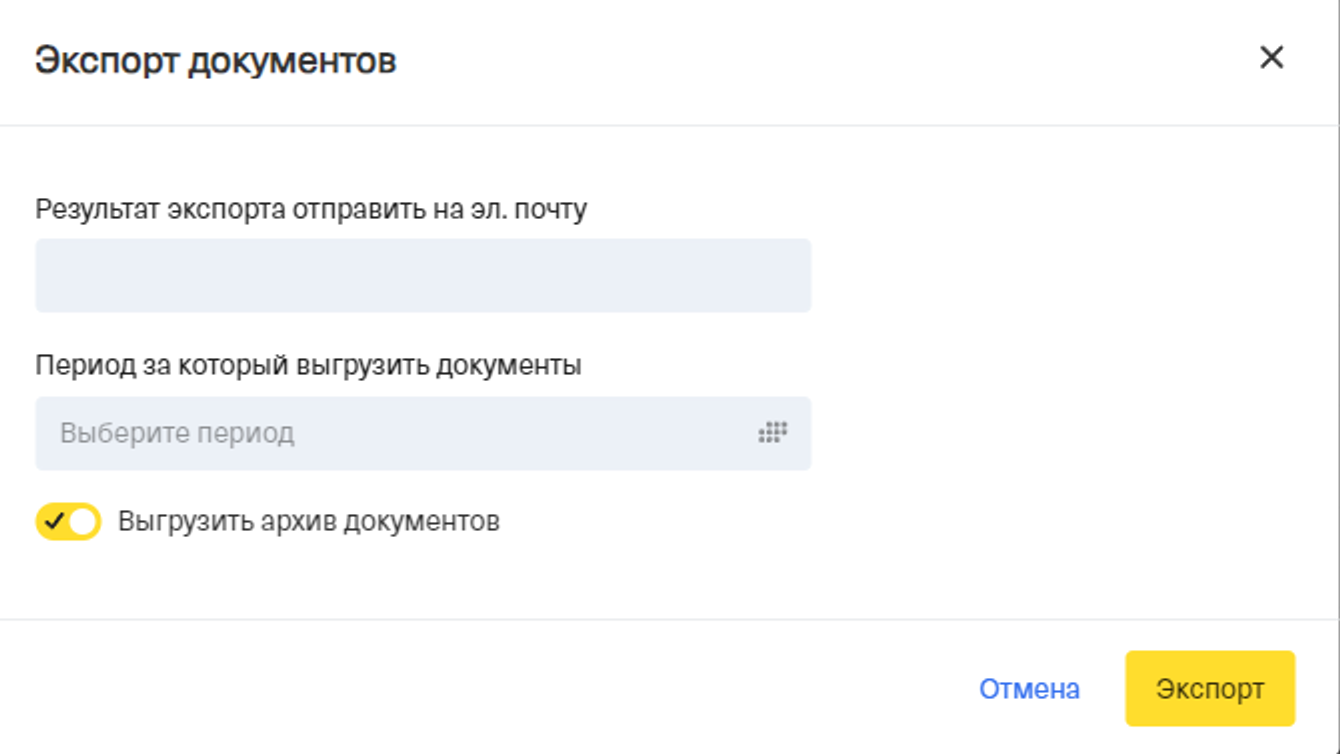The height and width of the screenshot is (754, 1340).
Task: Close the Экспорт документов dialog
Action: (x=1271, y=58)
